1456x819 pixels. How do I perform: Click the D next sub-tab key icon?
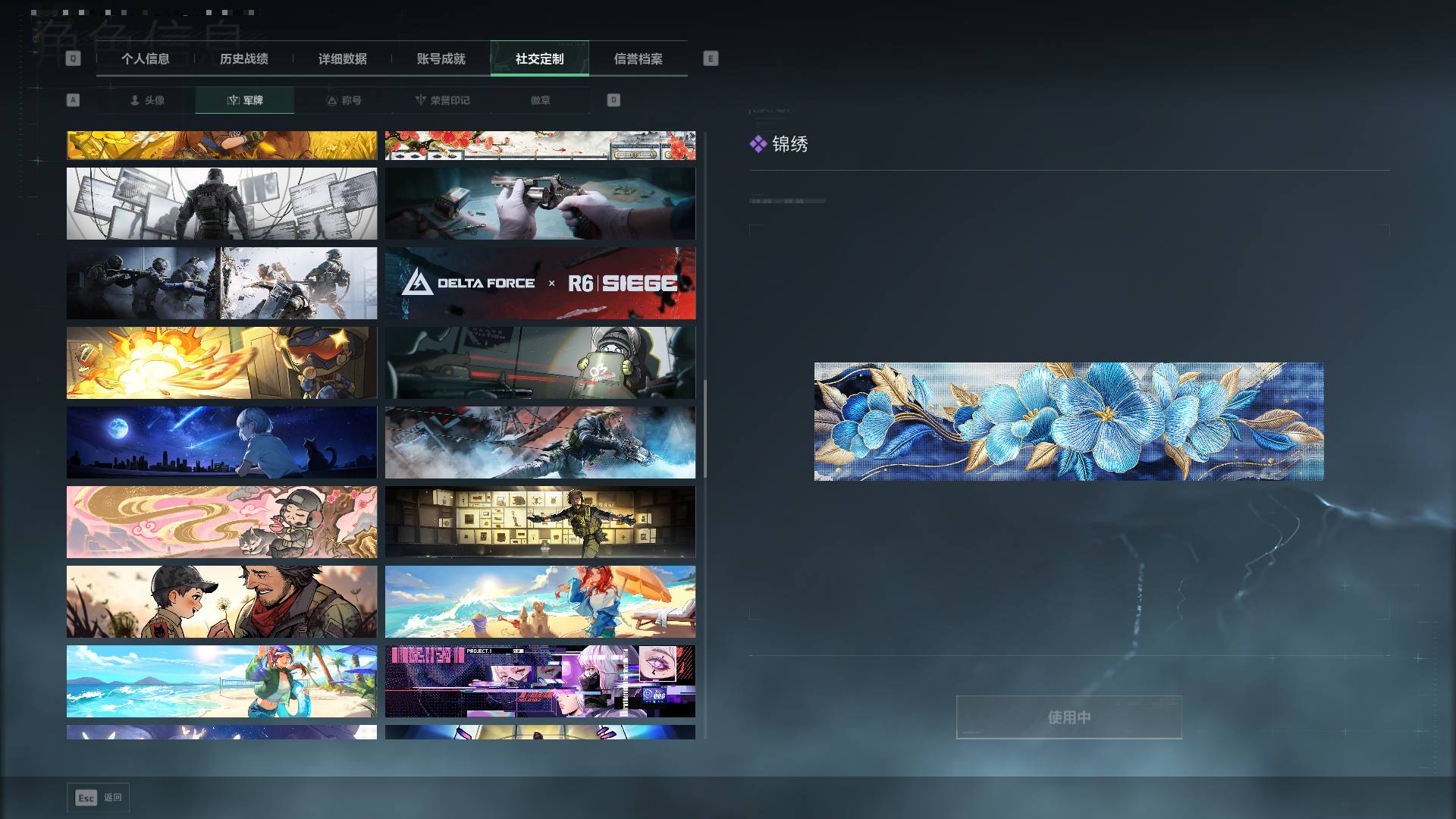coord(613,100)
